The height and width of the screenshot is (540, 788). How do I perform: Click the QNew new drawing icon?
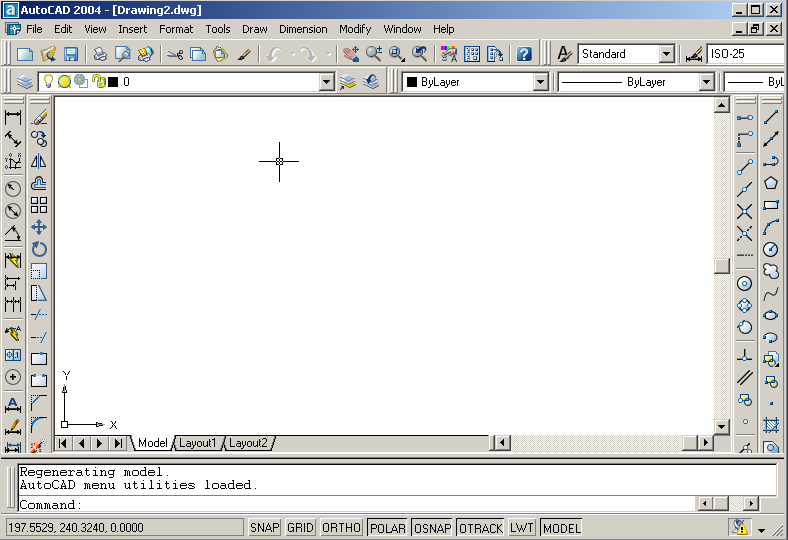(x=25, y=54)
